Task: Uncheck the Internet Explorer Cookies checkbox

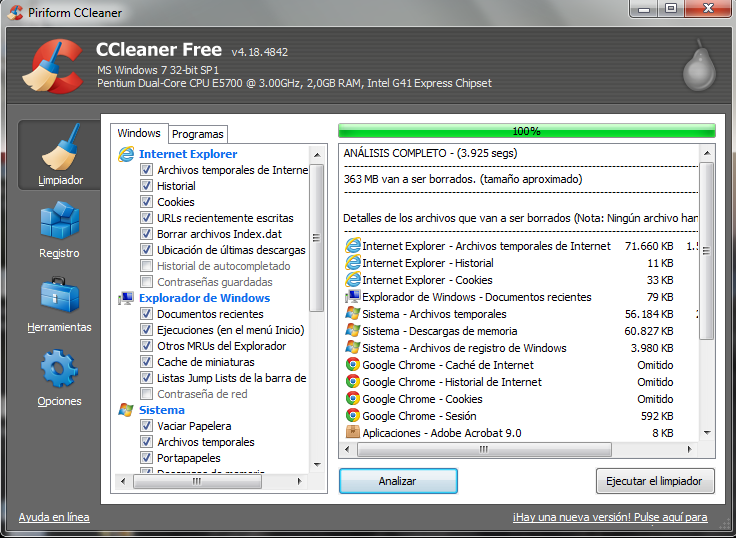Action: [x=147, y=202]
